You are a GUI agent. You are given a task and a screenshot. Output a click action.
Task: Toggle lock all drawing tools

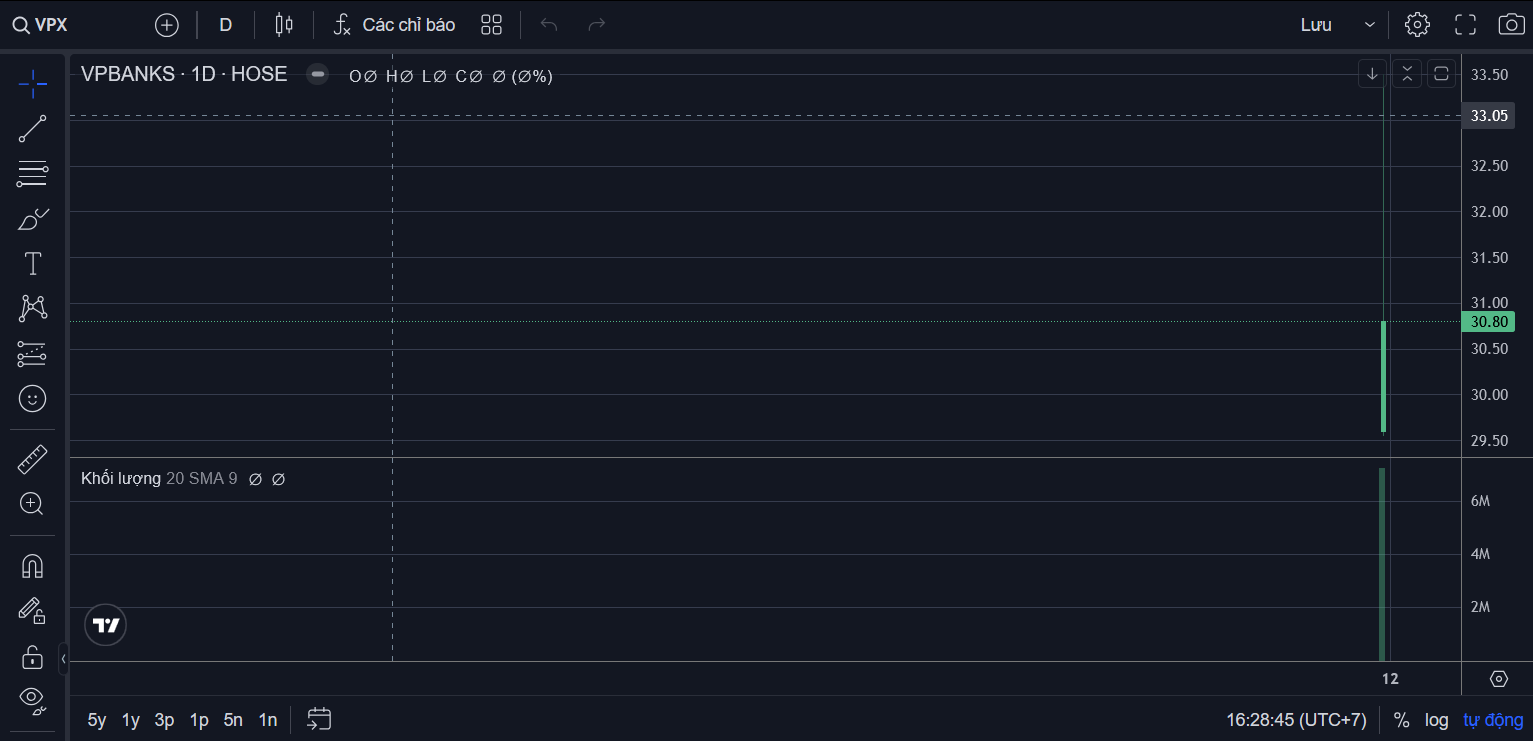click(x=32, y=656)
